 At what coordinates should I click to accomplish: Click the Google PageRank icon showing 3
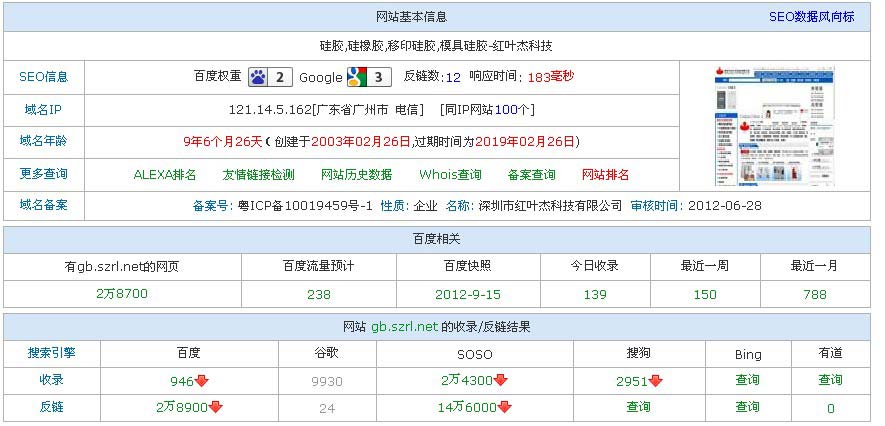click(x=369, y=77)
